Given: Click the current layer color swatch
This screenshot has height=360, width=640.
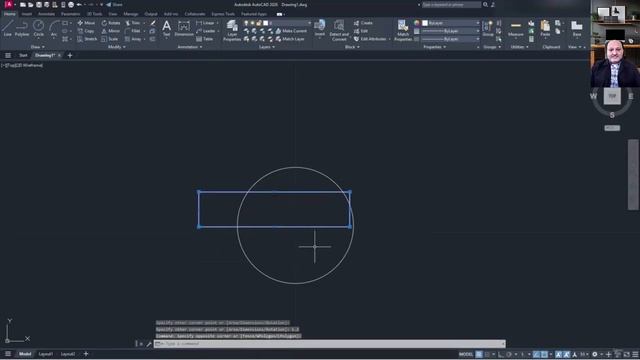Looking at the screenshot, I should [266, 23].
